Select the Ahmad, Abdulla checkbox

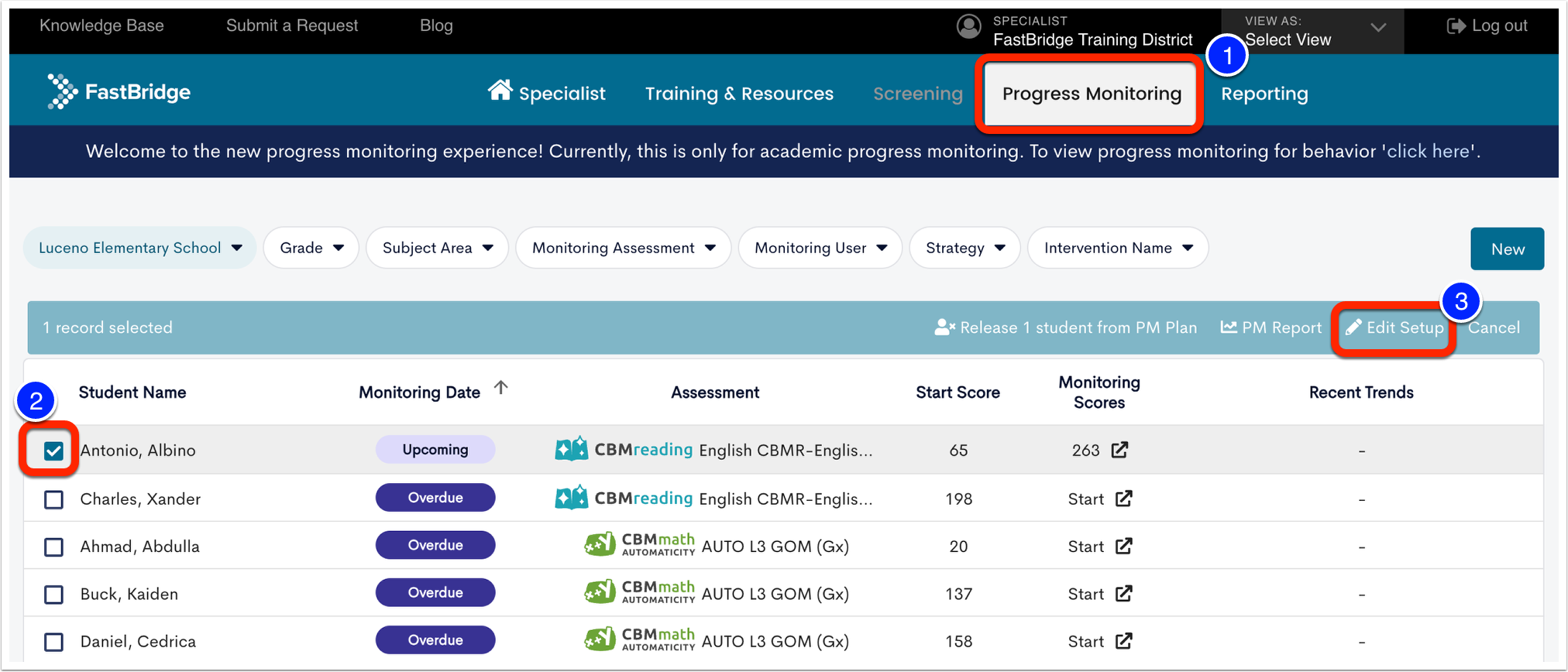[x=53, y=547]
